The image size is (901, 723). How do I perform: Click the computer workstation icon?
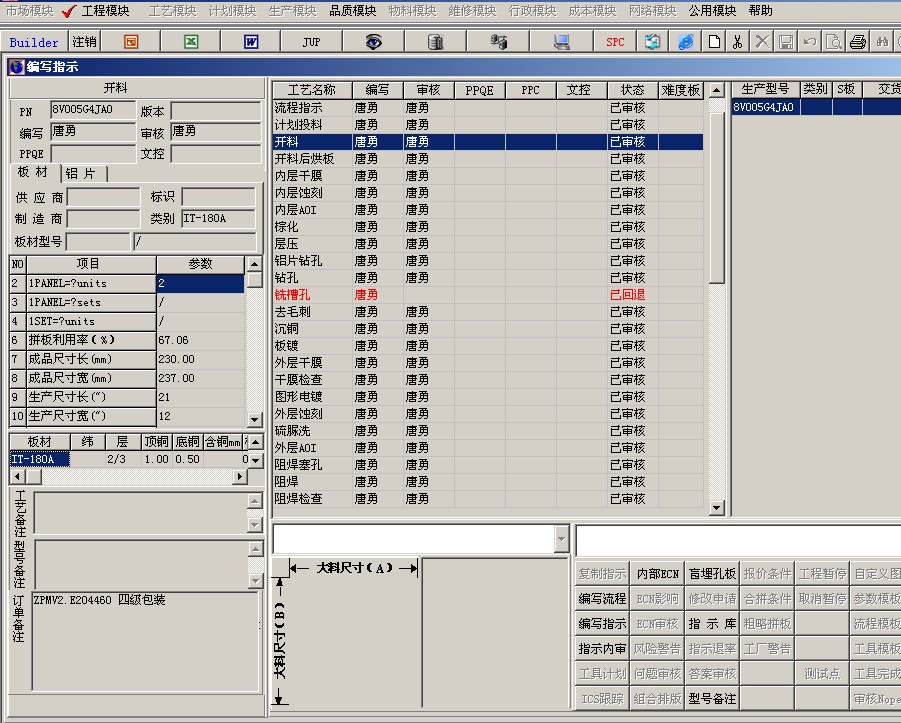tap(561, 42)
